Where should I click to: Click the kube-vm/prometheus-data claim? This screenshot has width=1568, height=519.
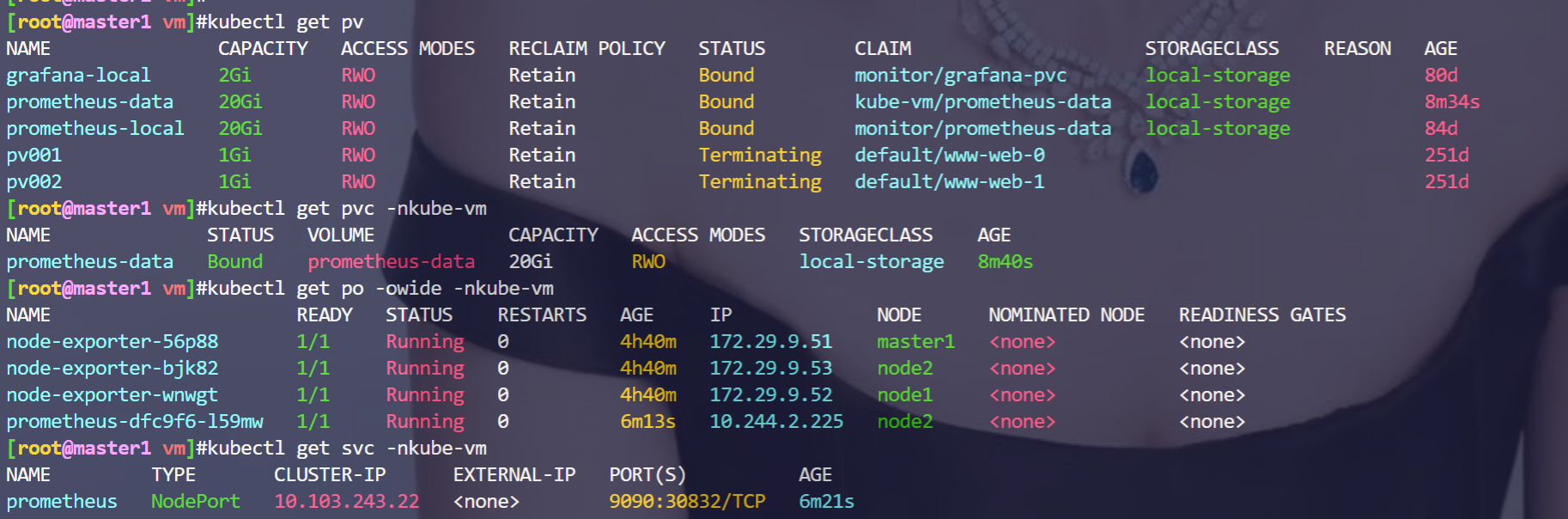pos(982,102)
